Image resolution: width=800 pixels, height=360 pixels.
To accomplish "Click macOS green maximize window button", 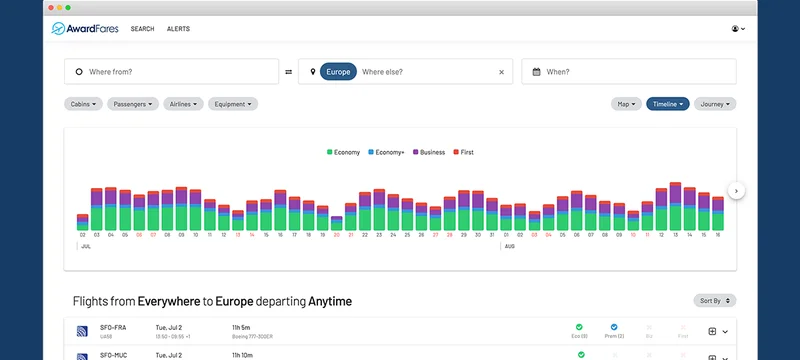I will click(68, 8).
